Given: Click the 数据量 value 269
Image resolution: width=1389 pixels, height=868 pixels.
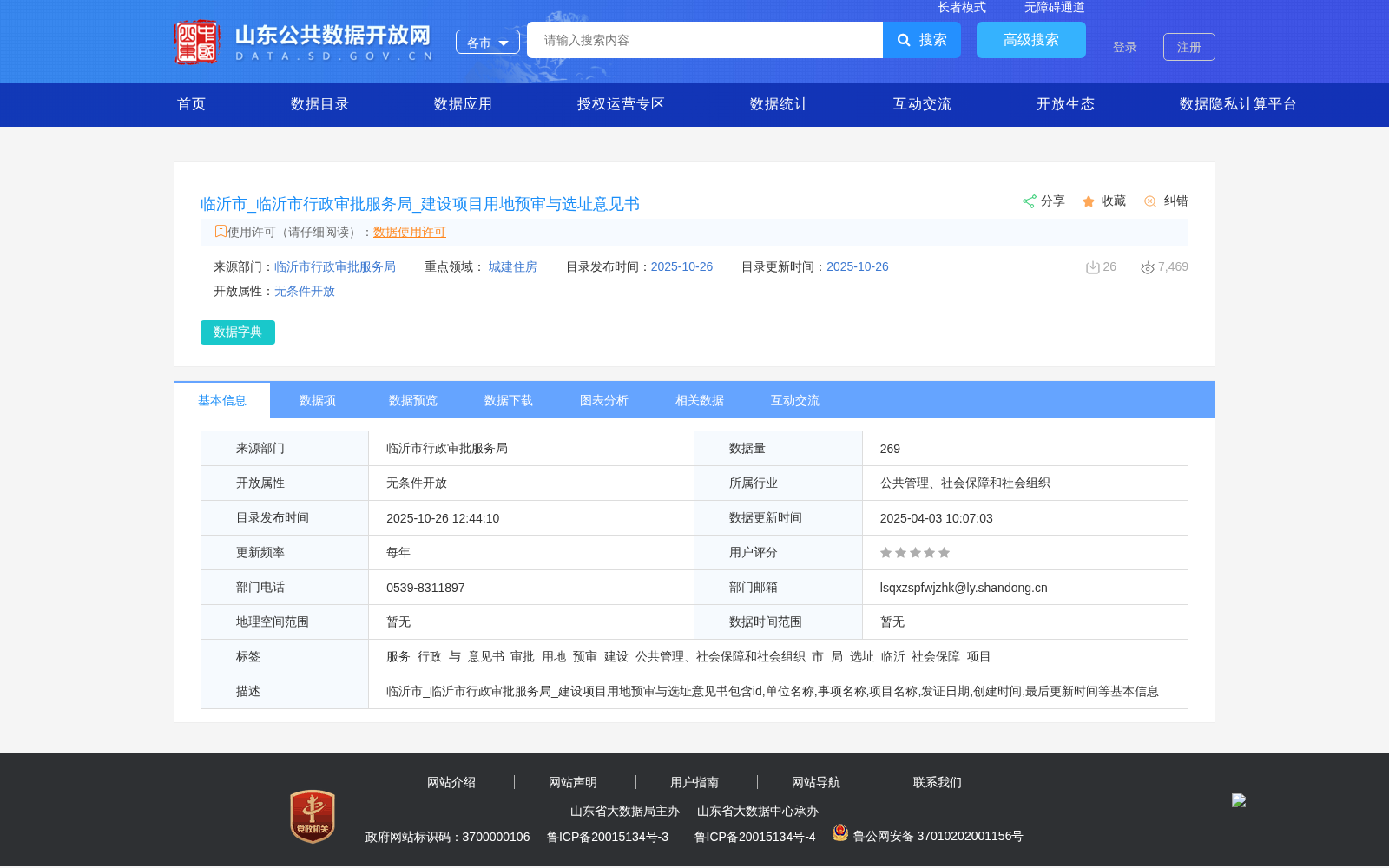Looking at the screenshot, I should pyautogui.click(x=890, y=449).
